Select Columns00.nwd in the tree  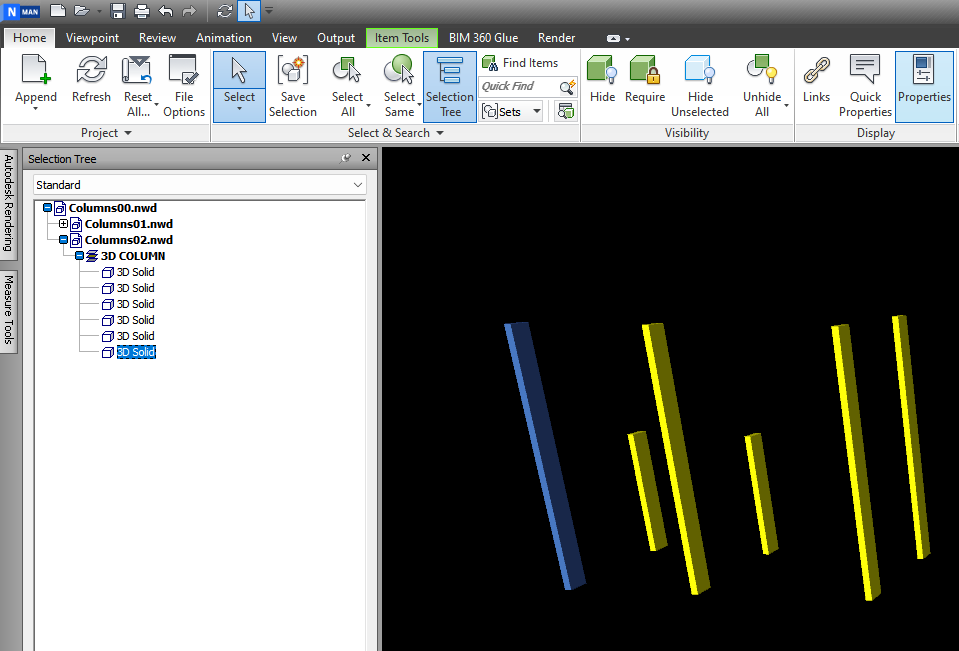(x=113, y=208)
